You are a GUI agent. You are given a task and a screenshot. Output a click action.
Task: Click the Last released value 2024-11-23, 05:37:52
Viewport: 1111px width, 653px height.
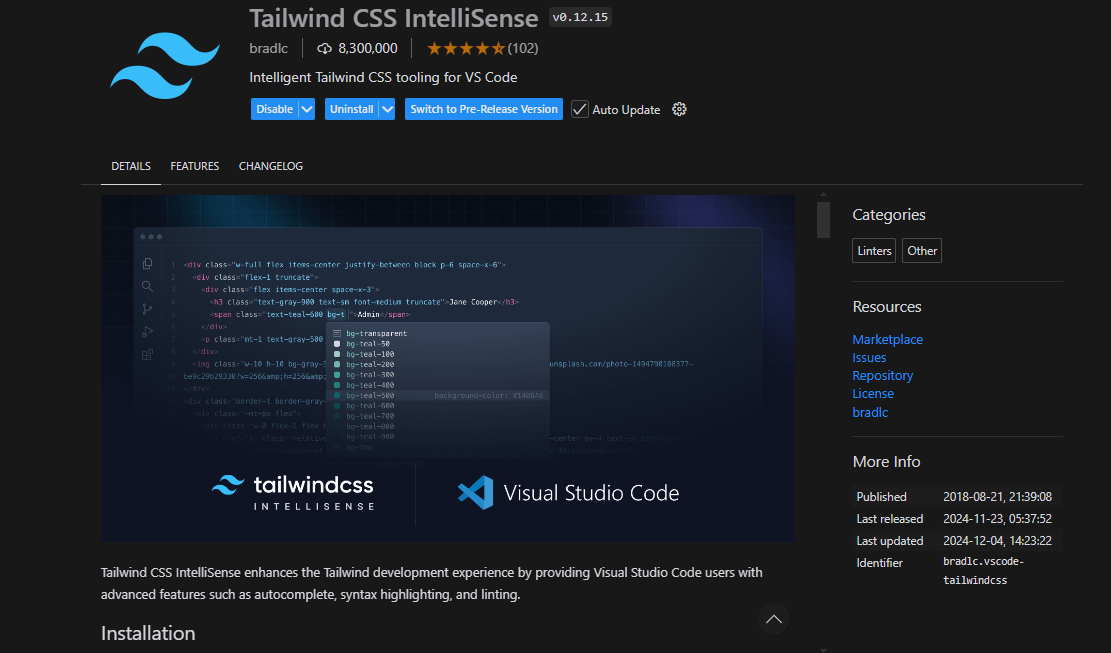998,518
